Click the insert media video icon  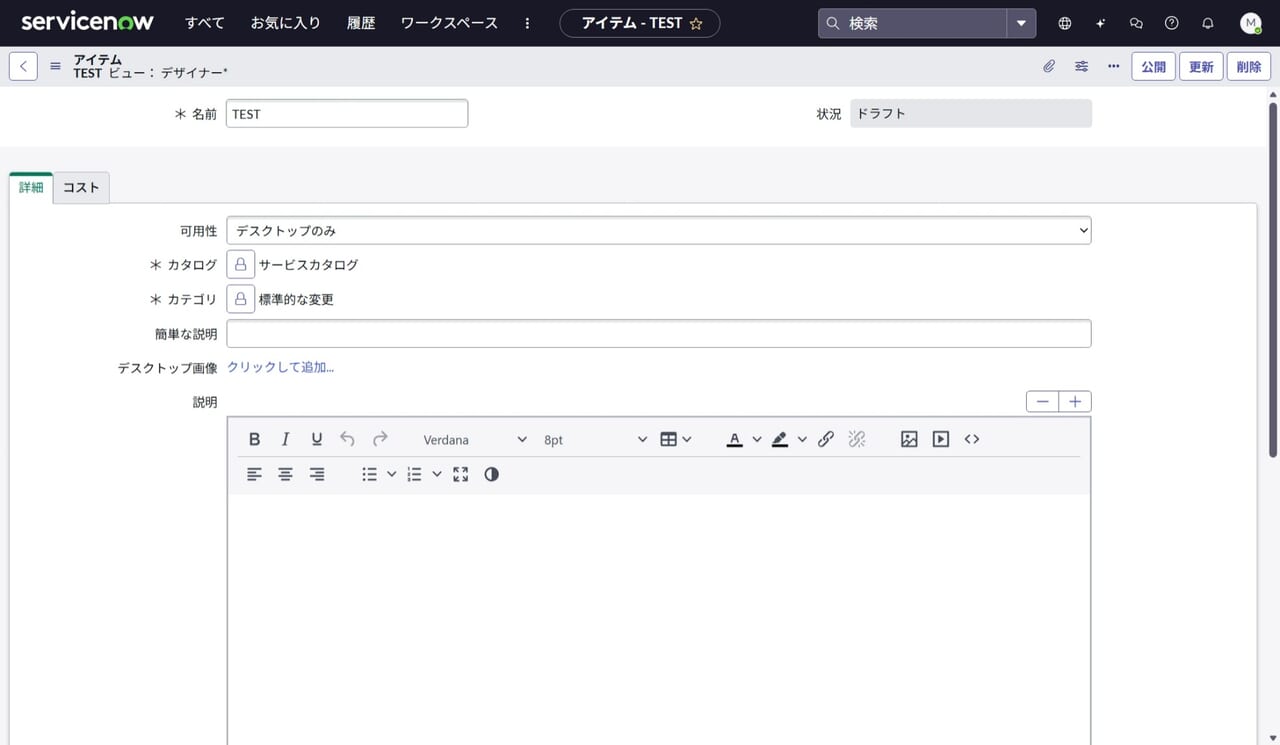pos(940,439)
